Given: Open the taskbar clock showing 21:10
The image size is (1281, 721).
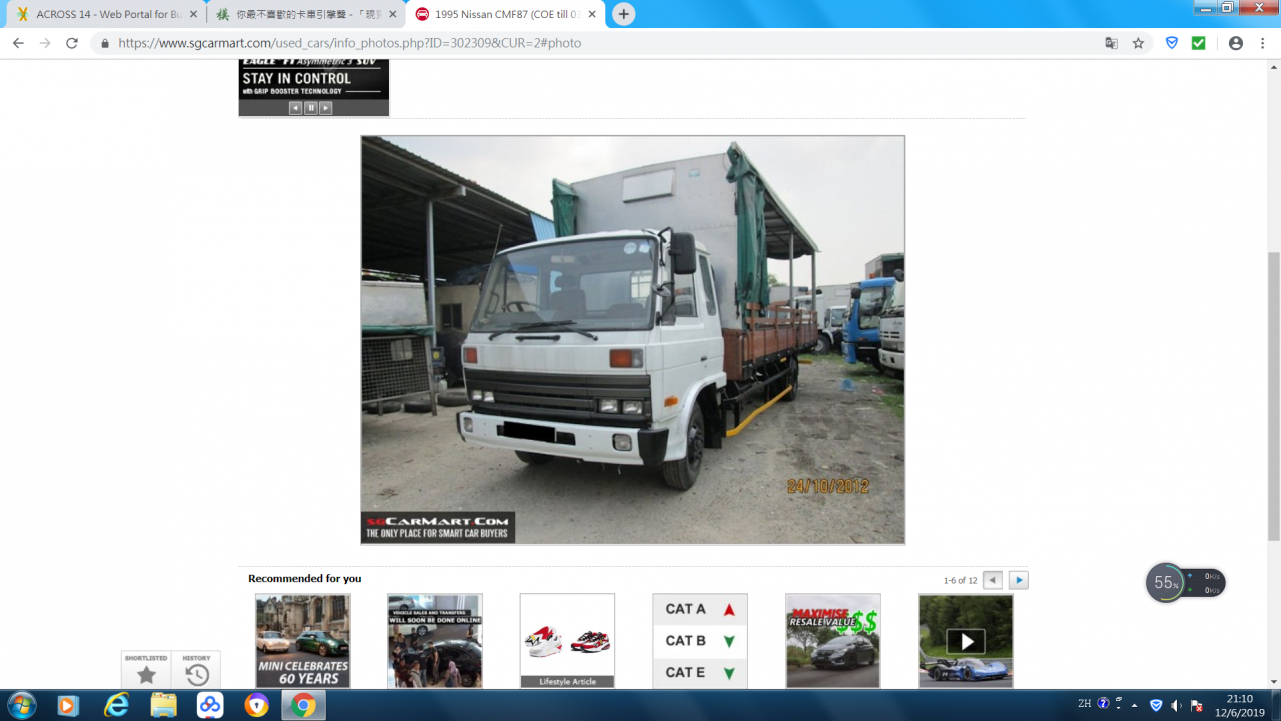Looking at the screenshot, I should pyautogui.click(x=1239, y=705).
